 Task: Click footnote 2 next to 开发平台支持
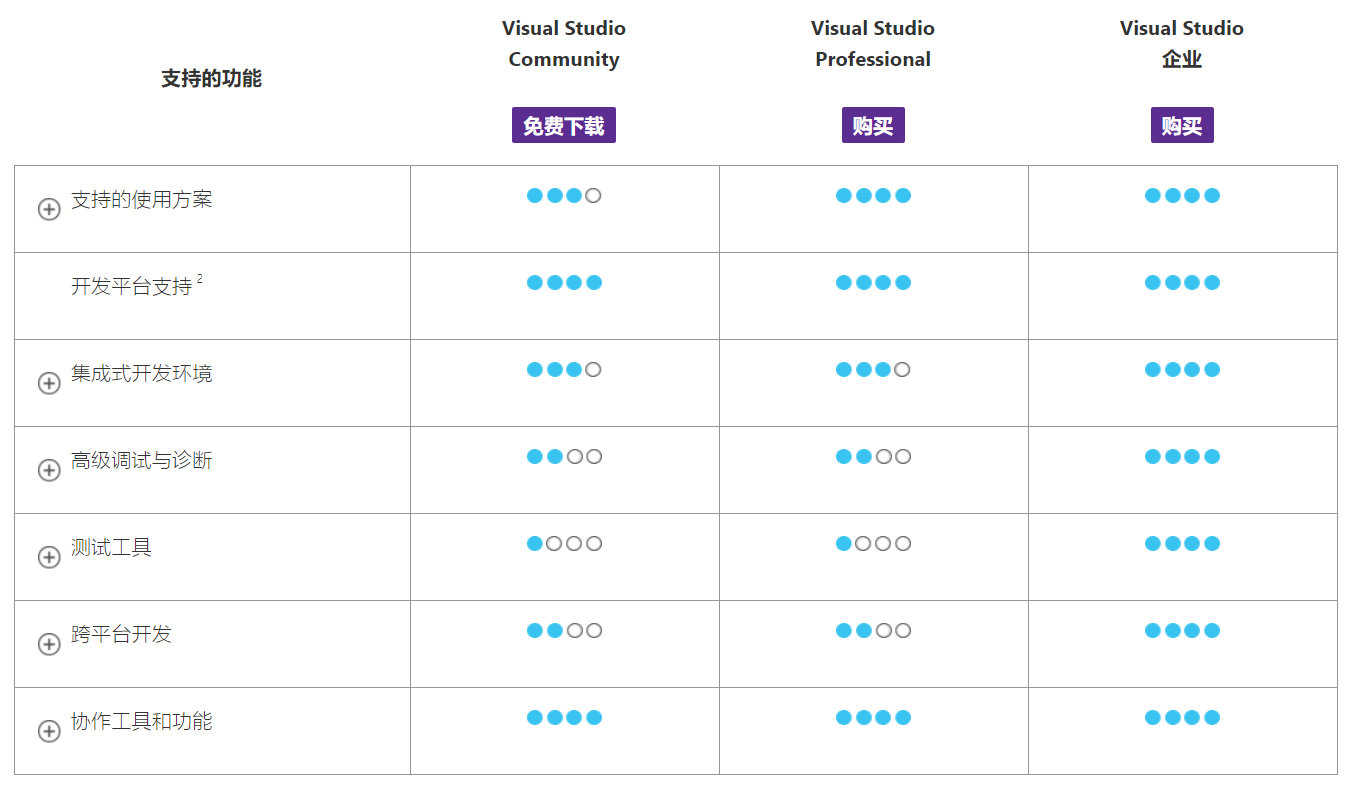point(200,280)
